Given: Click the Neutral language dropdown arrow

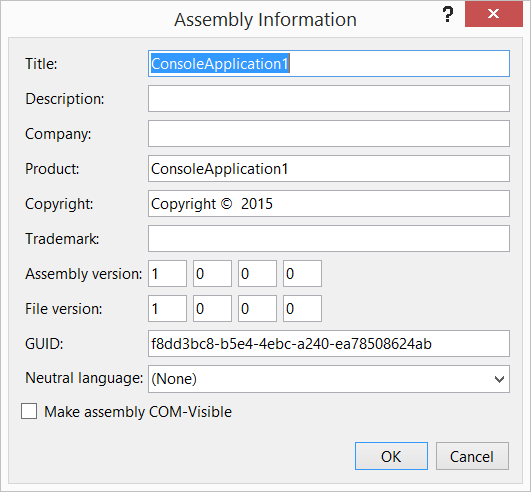Looking at the screenshot, I should coord(499,379).
